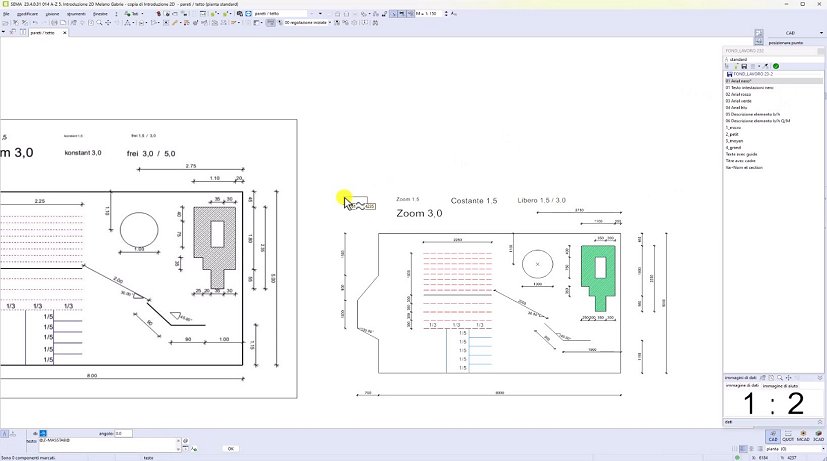Select the CAD mode icon at bottom right
This screenshot has width=827, height=461.
pyautogui.click(x=773, y=436)
